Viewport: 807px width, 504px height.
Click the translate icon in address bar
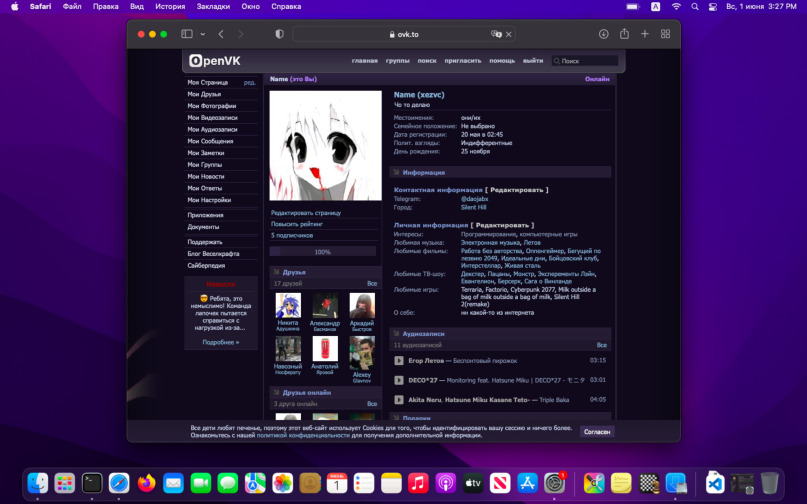tap(496, 34)
